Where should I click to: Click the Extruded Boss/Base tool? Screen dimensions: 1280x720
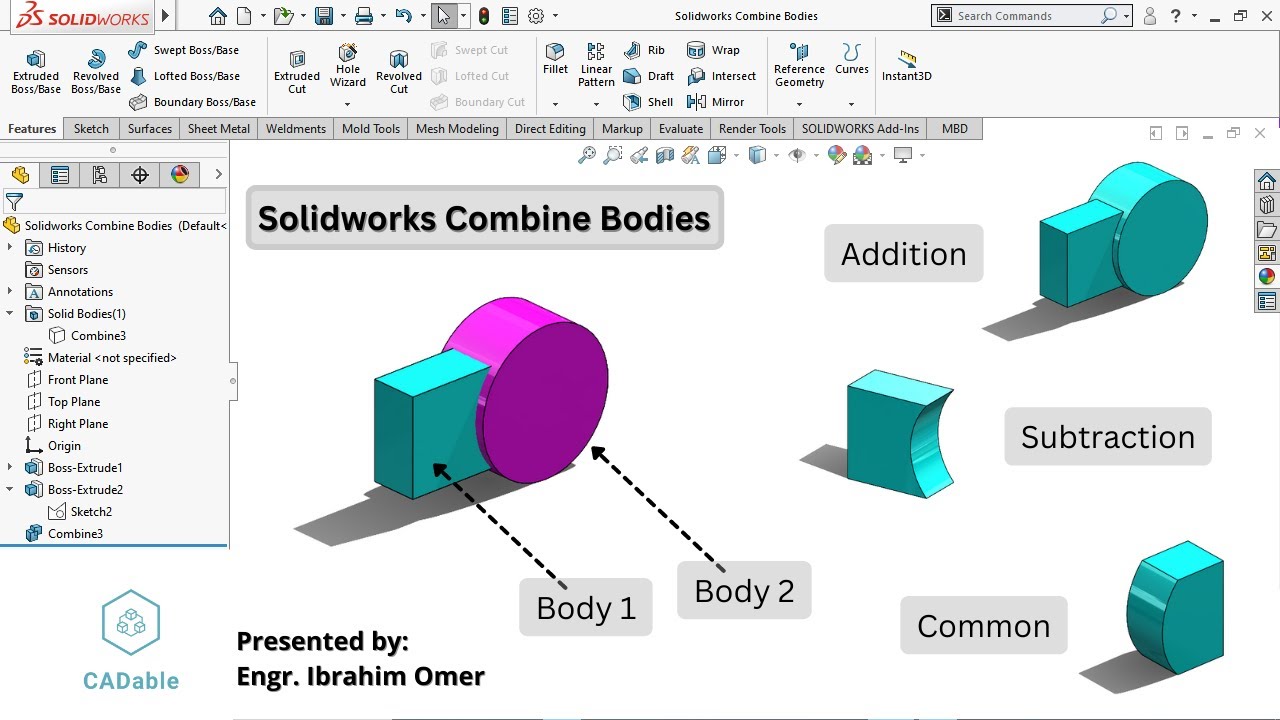tap(36, 73)
